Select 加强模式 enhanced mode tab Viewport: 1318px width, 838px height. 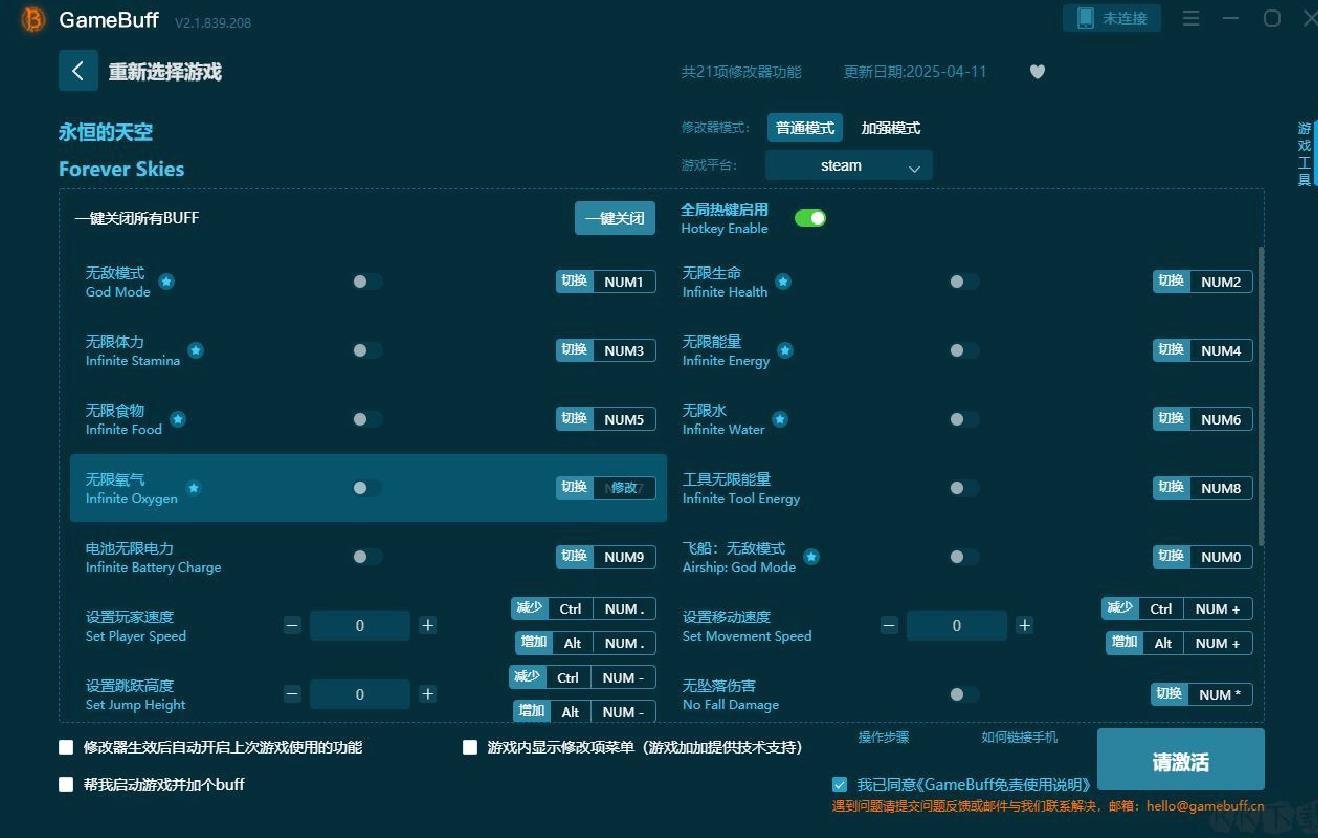pos(891,128)
